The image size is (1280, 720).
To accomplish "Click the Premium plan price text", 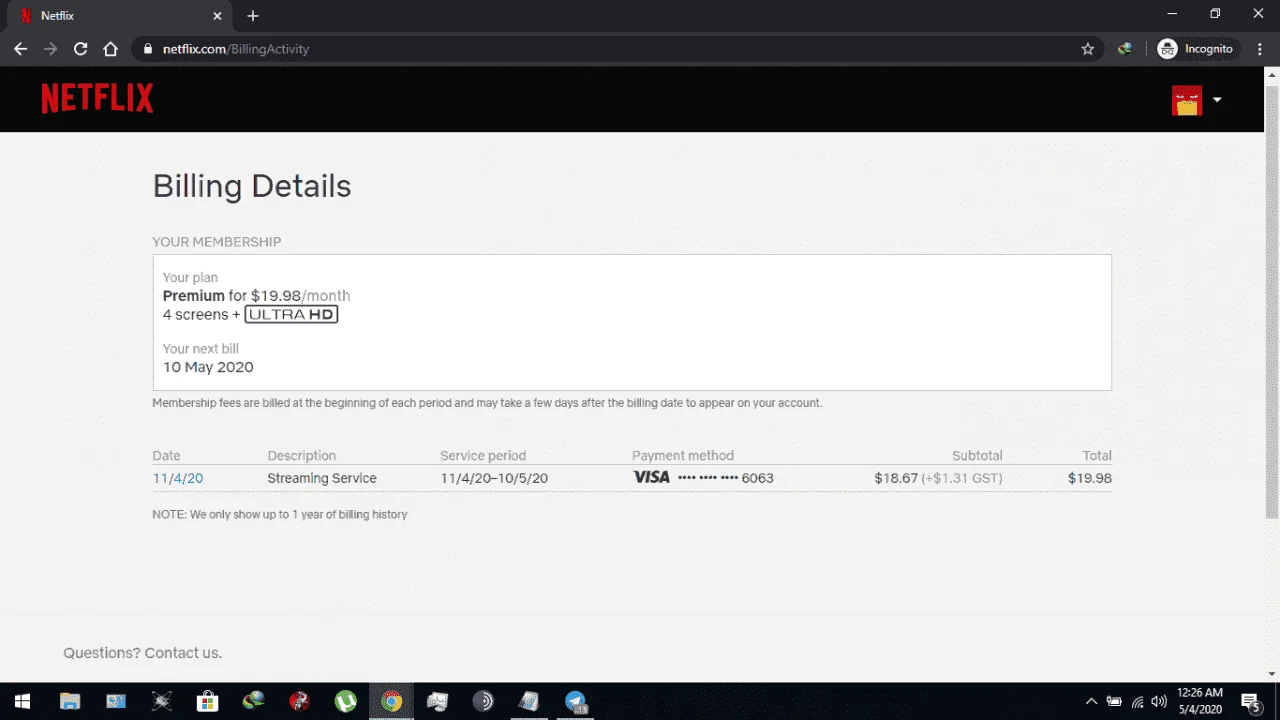I will [257, 296].
